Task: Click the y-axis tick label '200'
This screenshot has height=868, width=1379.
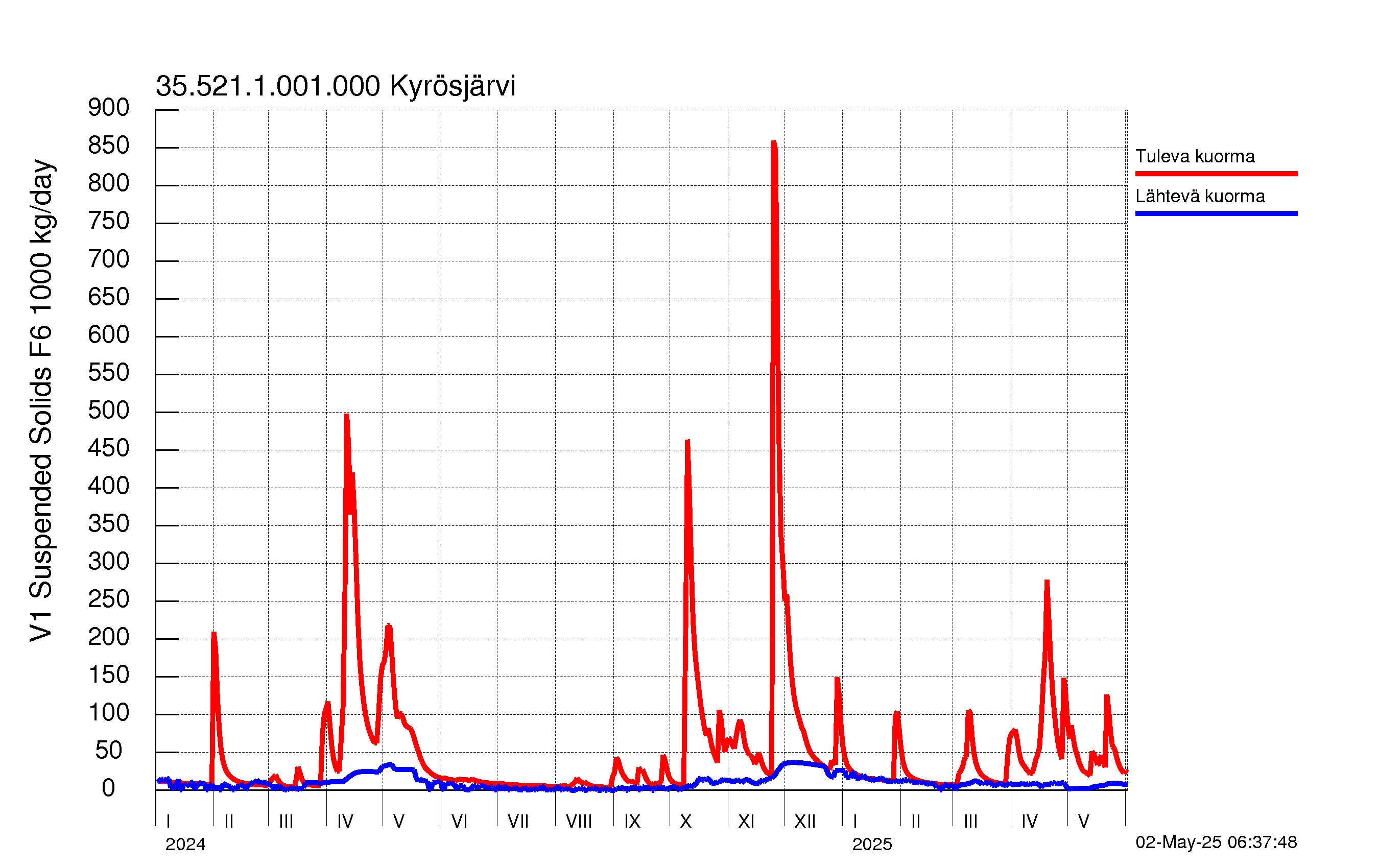Action: pos(108,637)
